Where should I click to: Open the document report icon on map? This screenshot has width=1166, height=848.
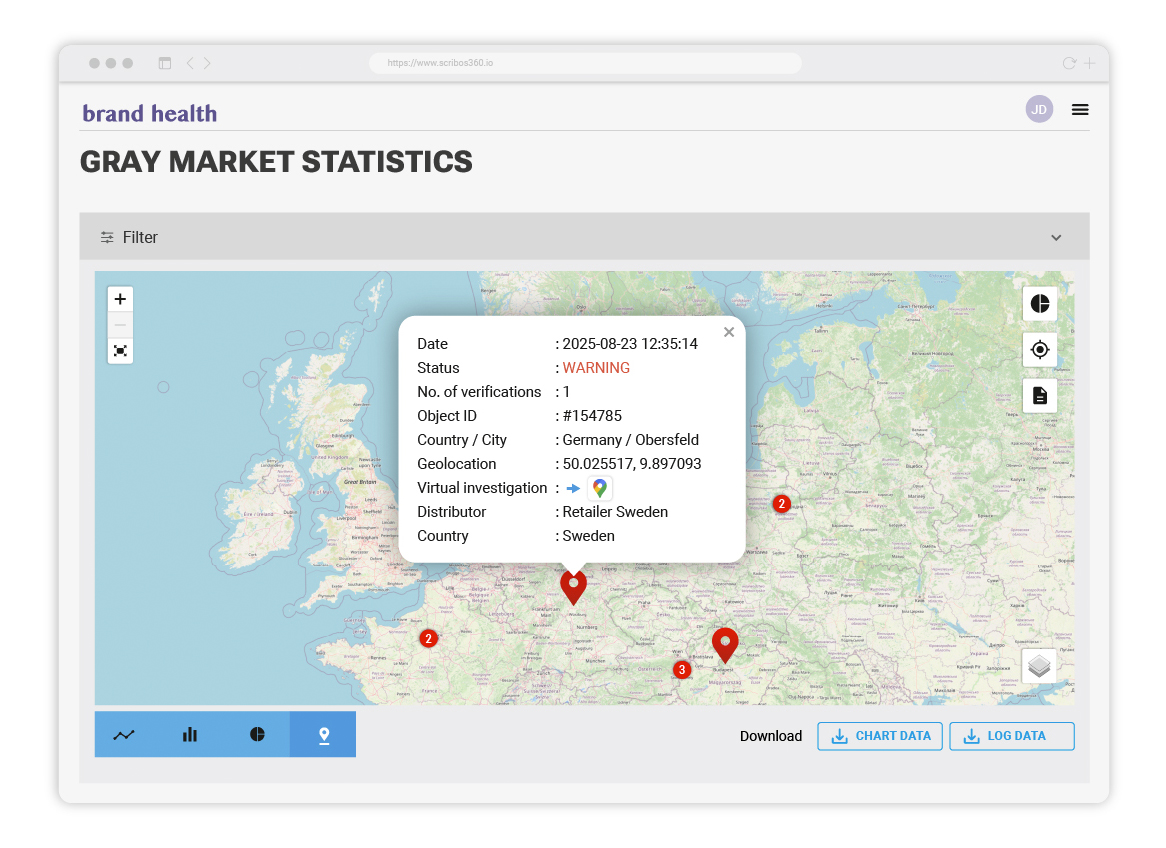(x=1039, y=395)
